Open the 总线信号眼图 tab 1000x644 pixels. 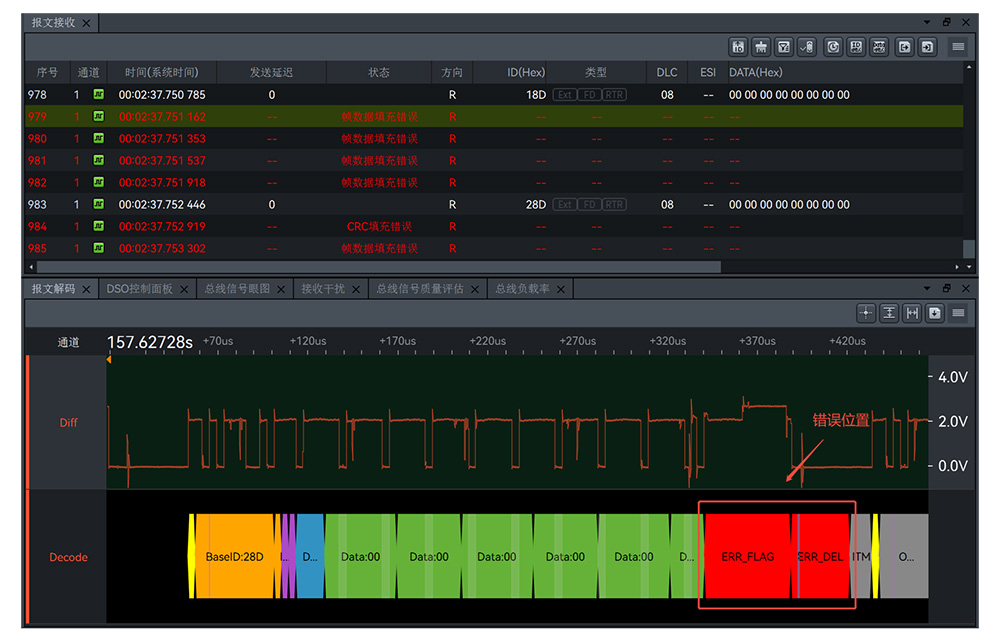point(237,289)
